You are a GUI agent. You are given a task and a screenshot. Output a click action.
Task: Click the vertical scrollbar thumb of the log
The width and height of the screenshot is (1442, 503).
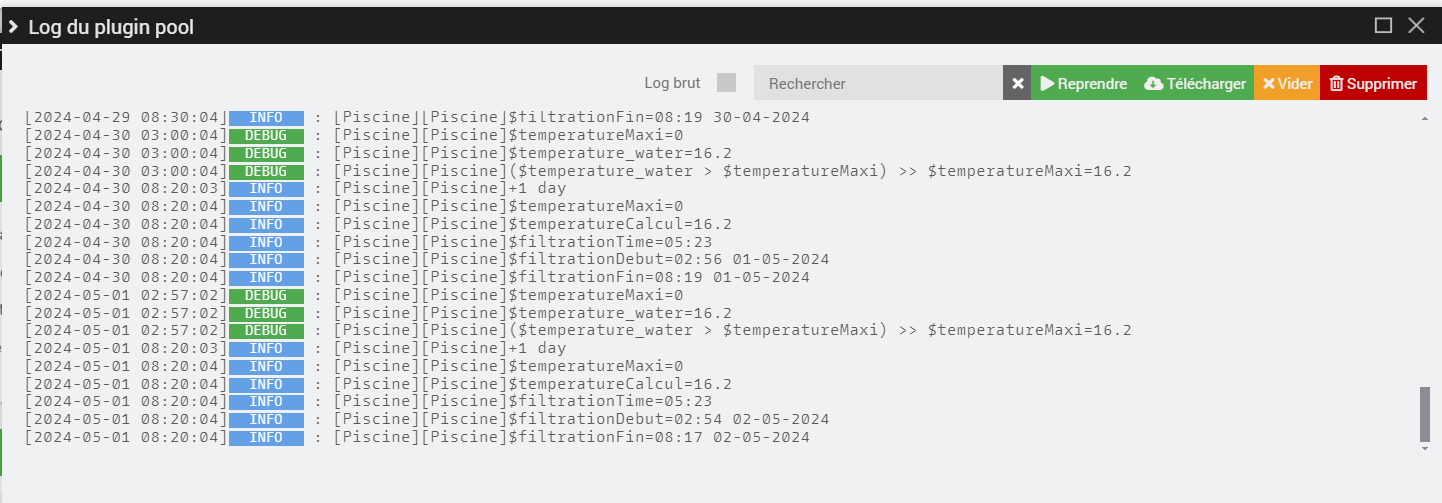(1425, 414)
